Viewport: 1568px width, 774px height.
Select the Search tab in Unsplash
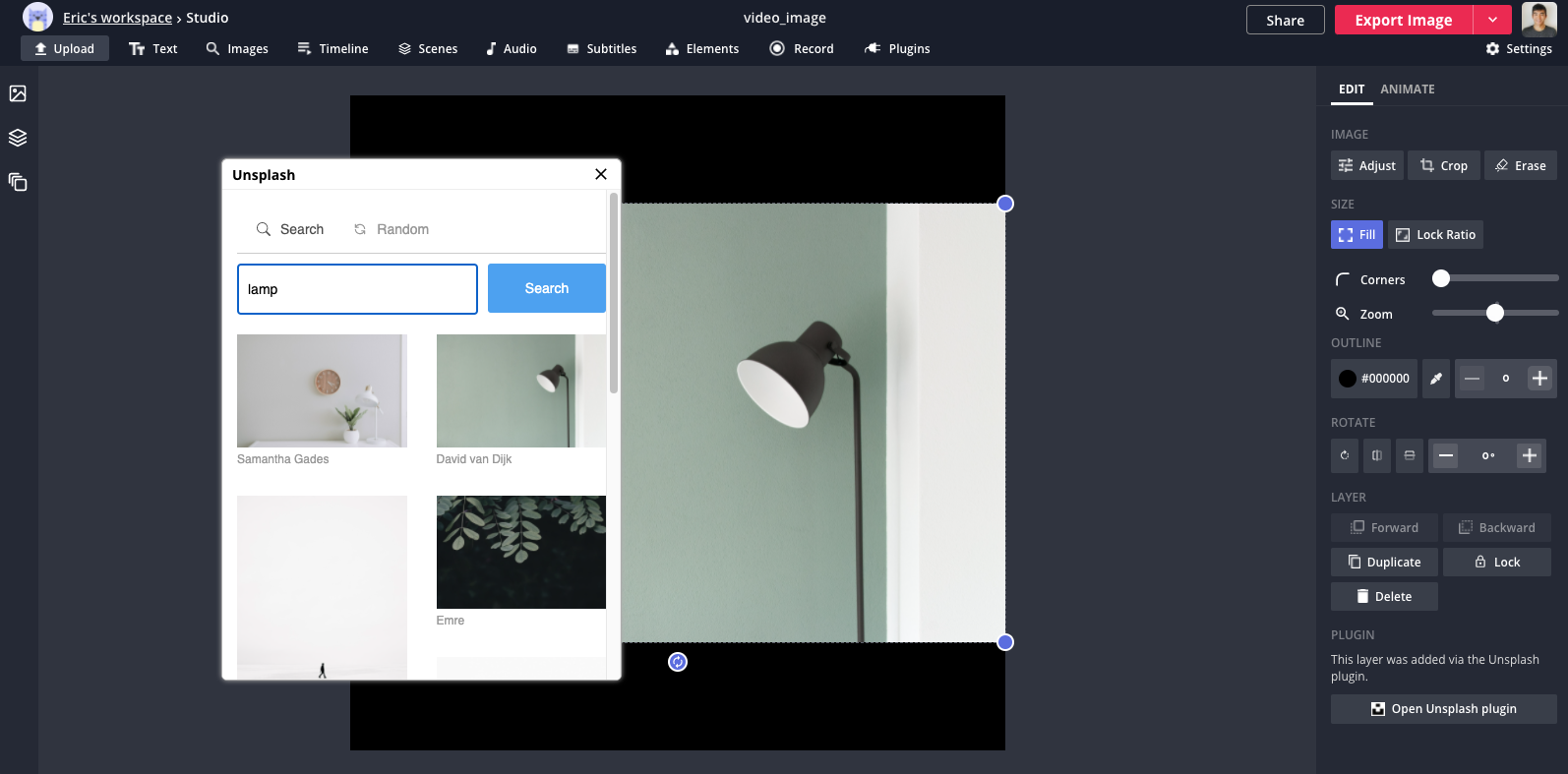(x=290, y=229)
